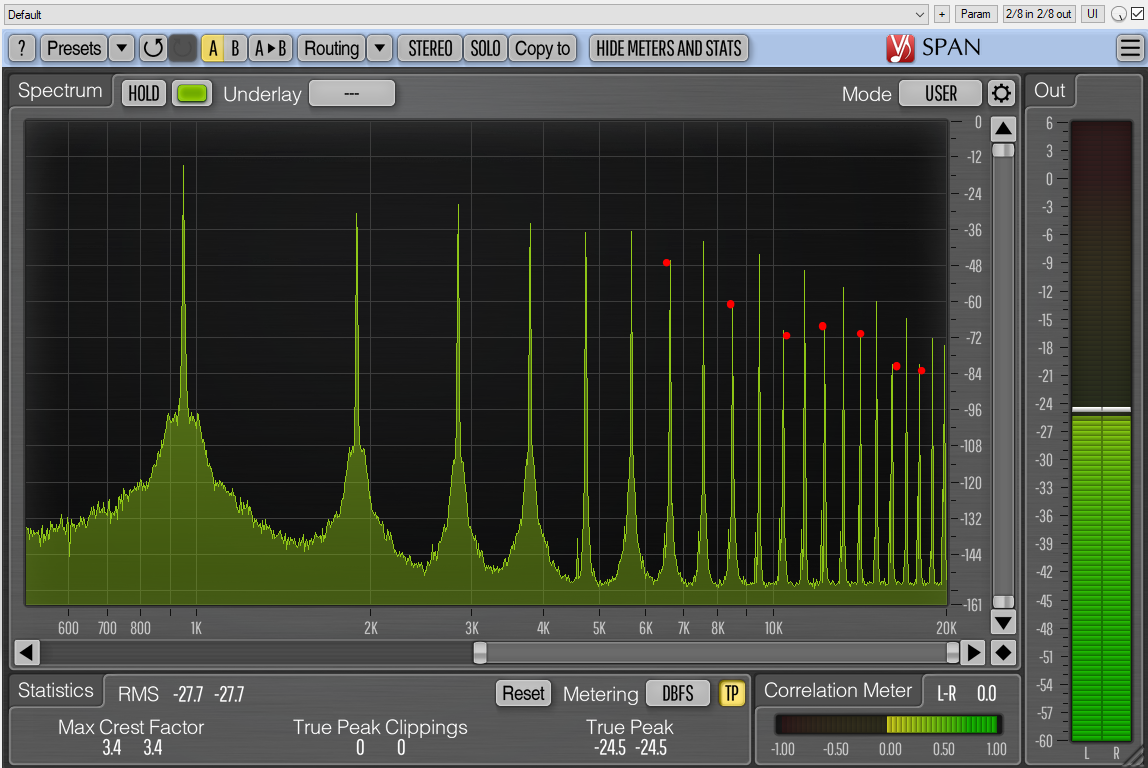
Task: Toggle the green spectrum color button
Action: 191,94
